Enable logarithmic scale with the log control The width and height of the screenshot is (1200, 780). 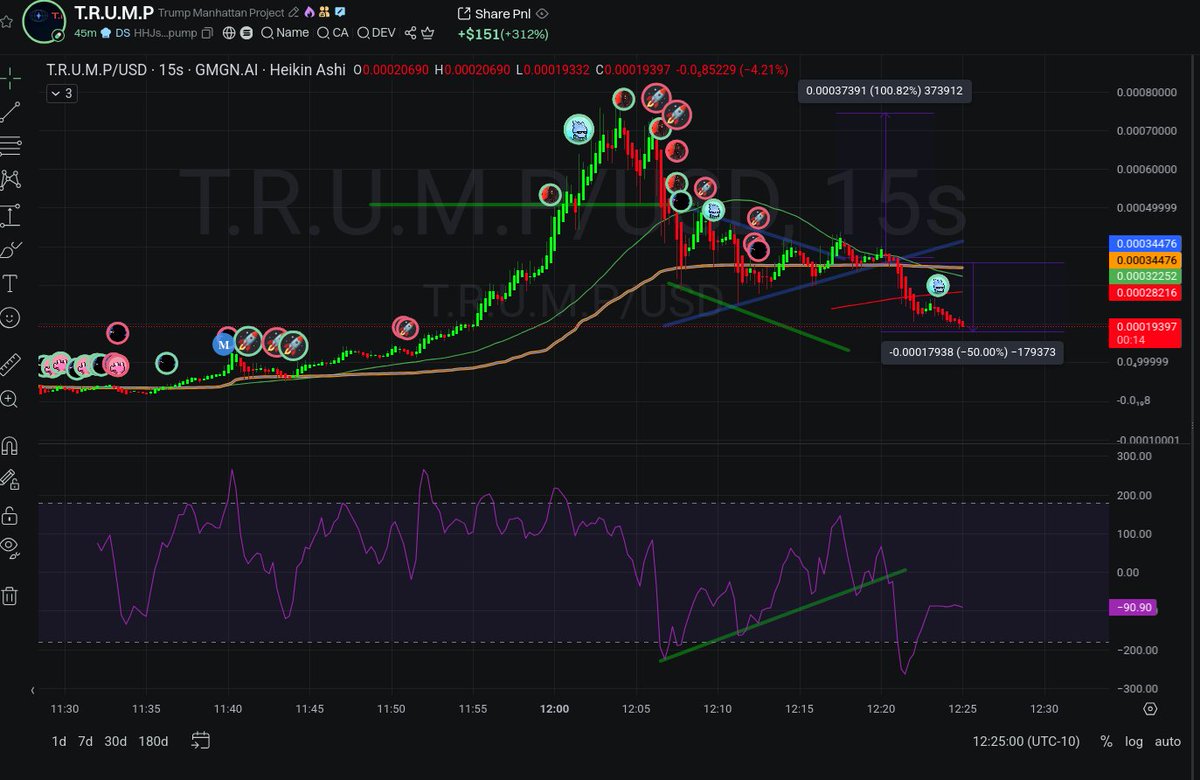(1134, 742)
